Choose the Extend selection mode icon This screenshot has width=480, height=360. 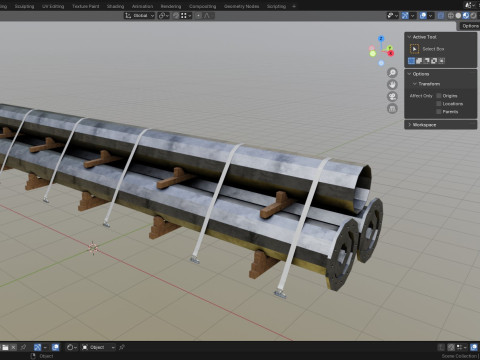tap(419, 61)
